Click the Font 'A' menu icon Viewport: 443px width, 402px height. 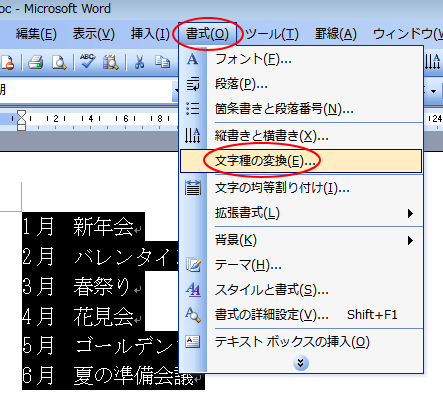pyautogui.click(x=193, y=60)
